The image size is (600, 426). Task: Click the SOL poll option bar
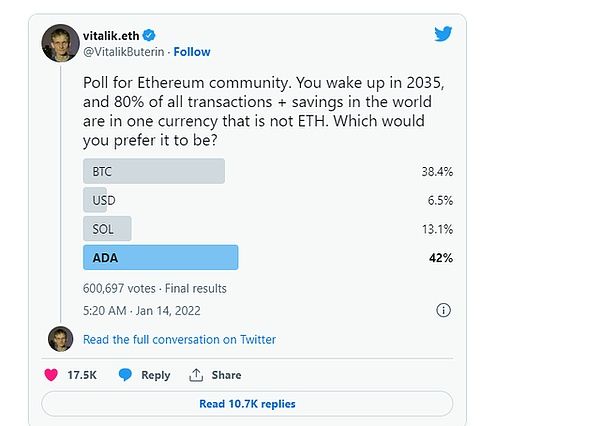coord(105,229)
